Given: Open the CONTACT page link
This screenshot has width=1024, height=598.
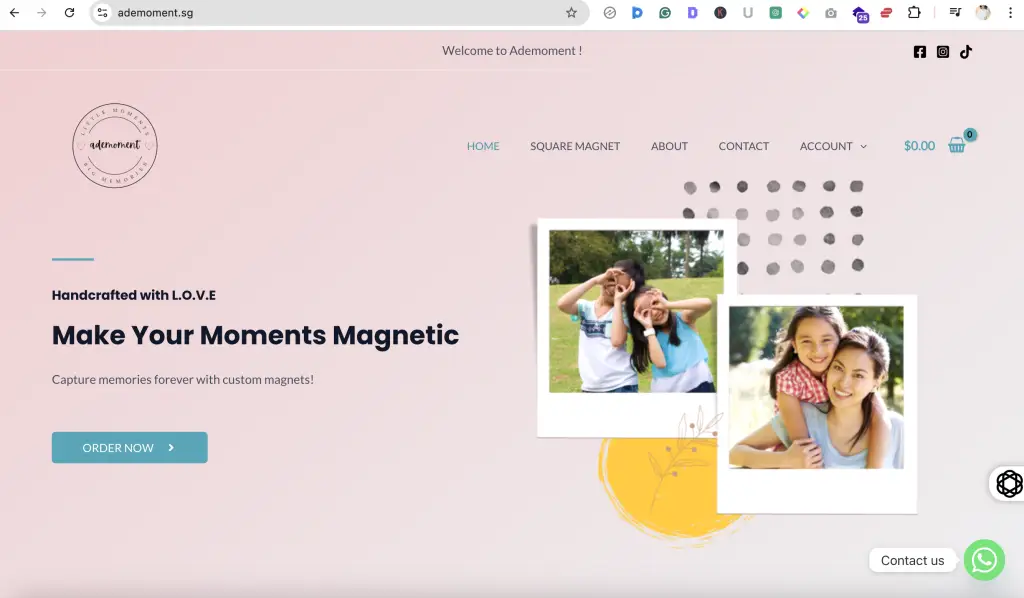Looking at the screenshot, I should point(743,146).
